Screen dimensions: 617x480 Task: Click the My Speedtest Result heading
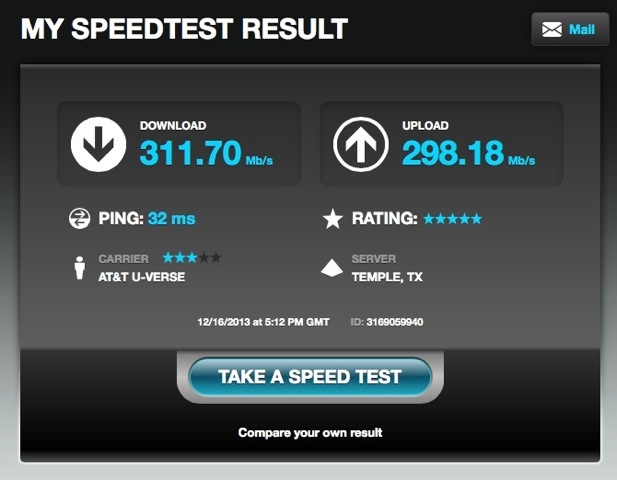[x=184, y=29]
